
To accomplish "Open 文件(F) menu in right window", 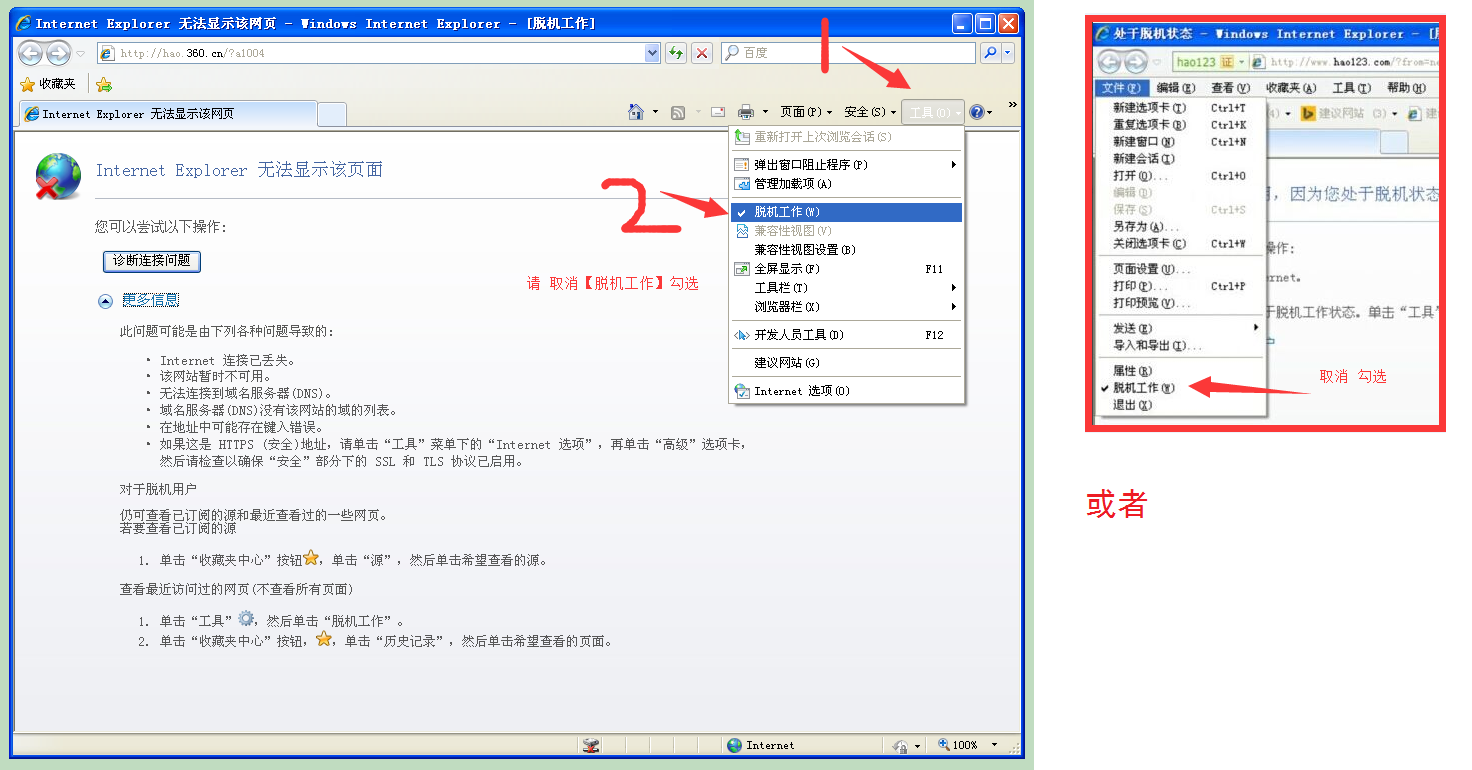I will point(1120,88).
